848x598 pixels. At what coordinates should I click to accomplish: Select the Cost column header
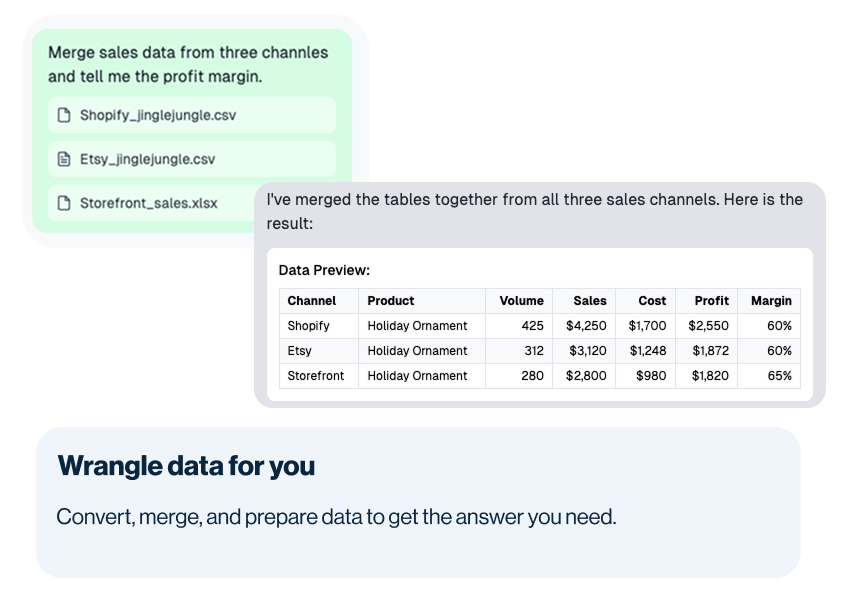click(x=645, y=301)
